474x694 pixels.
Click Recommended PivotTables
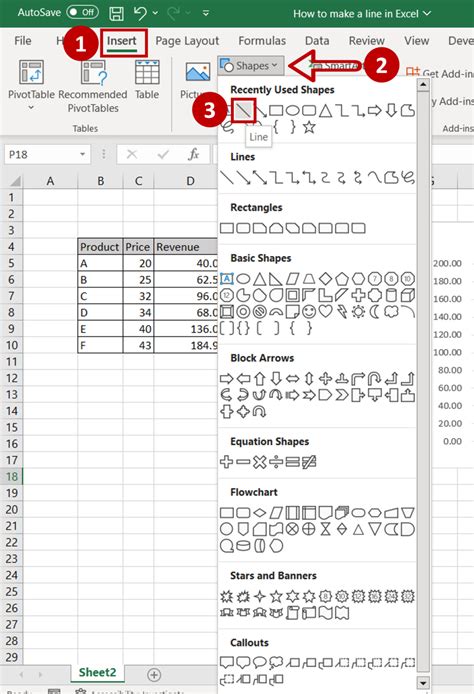tap(93, 86)
